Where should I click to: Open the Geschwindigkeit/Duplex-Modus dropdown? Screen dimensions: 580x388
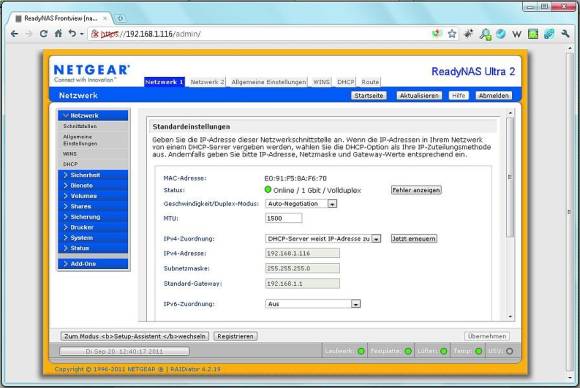tap(301, 203)
